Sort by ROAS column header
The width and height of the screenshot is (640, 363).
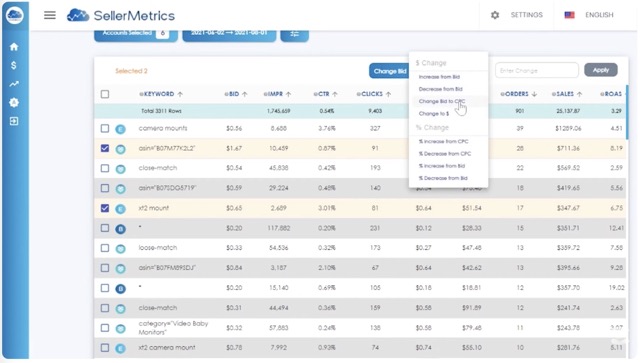pos(611,94)
